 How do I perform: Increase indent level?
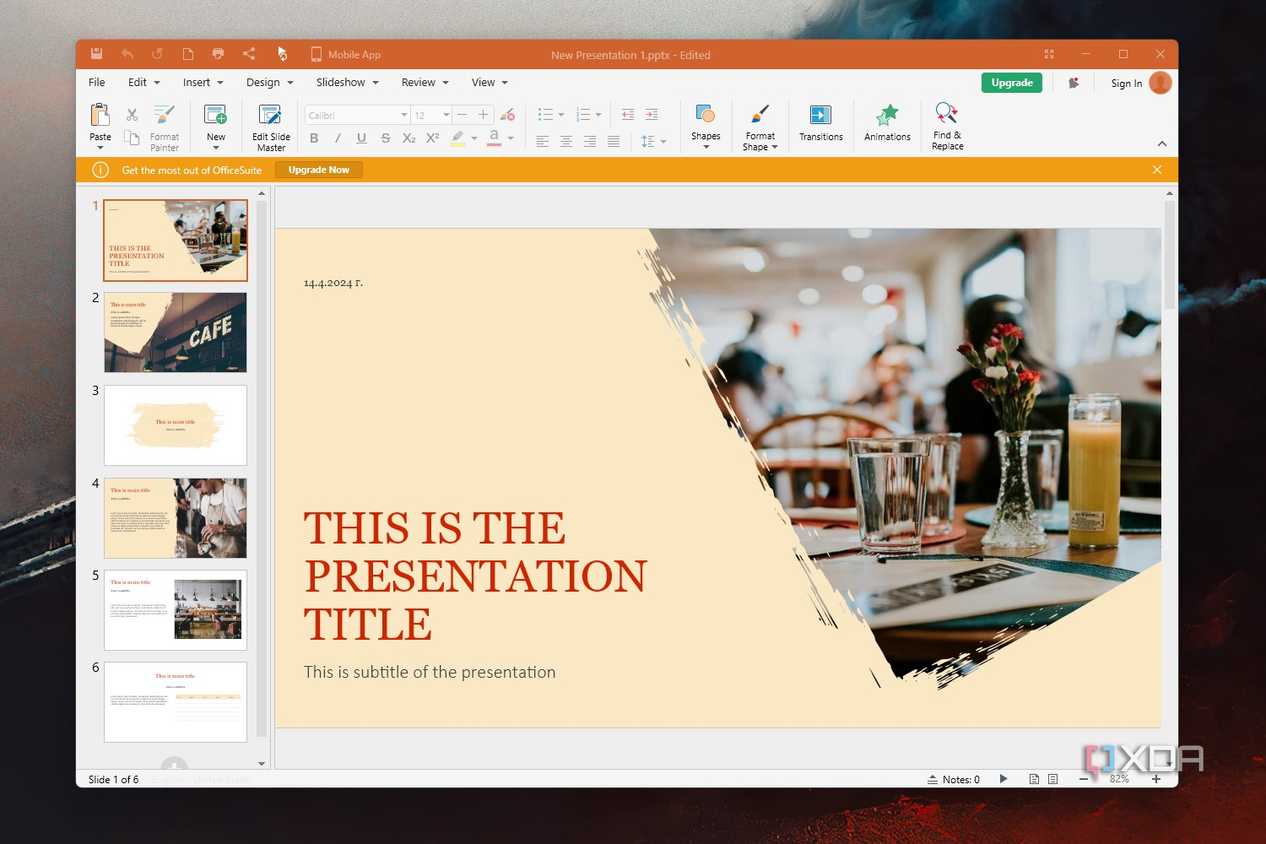651,115
